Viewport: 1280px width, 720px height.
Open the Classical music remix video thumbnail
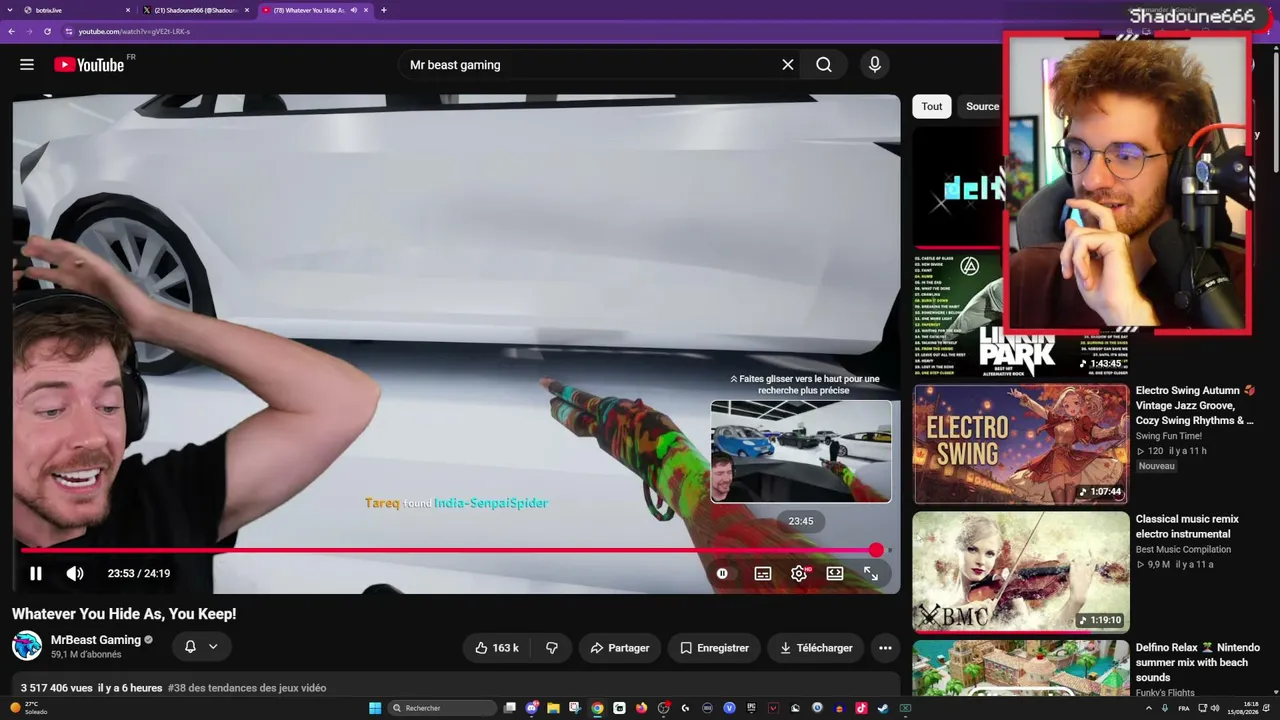click(1020, 572)
